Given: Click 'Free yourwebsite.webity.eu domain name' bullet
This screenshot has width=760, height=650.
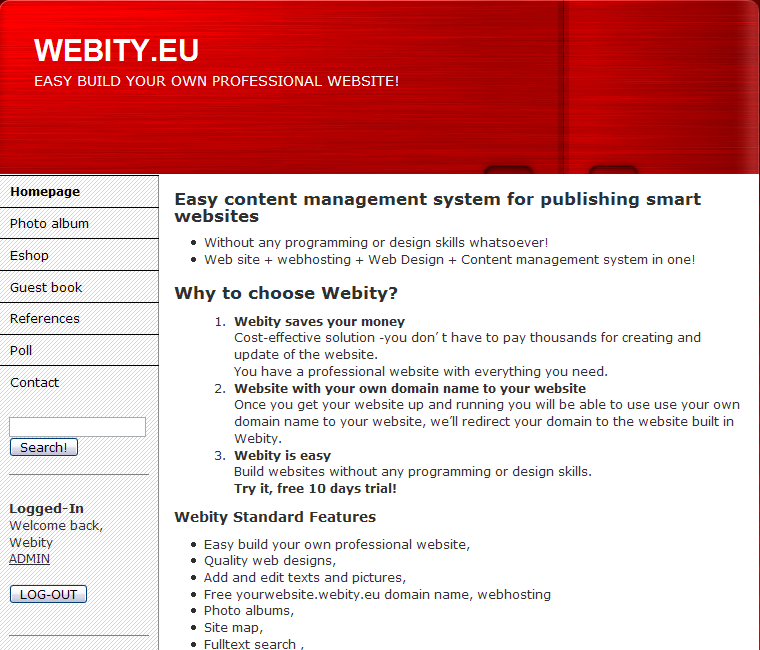Looking at the screenshot, I should (x=377, y=594).
